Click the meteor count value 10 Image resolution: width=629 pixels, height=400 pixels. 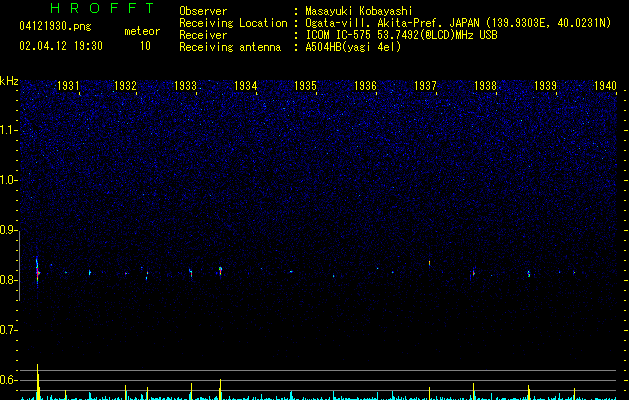(x=145, y=46)
